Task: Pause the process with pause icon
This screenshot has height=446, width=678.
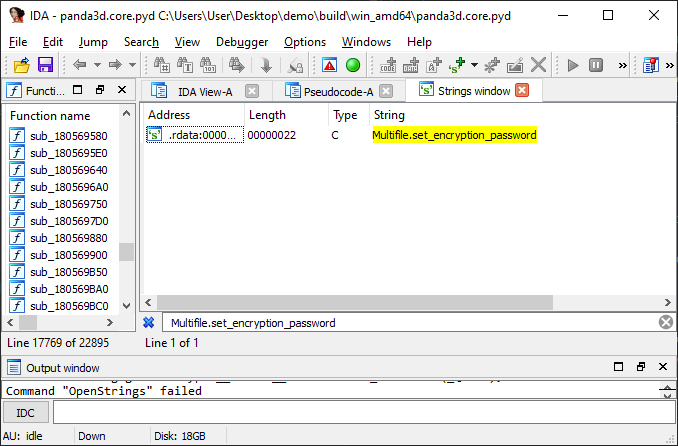Action: click(596, 65)
